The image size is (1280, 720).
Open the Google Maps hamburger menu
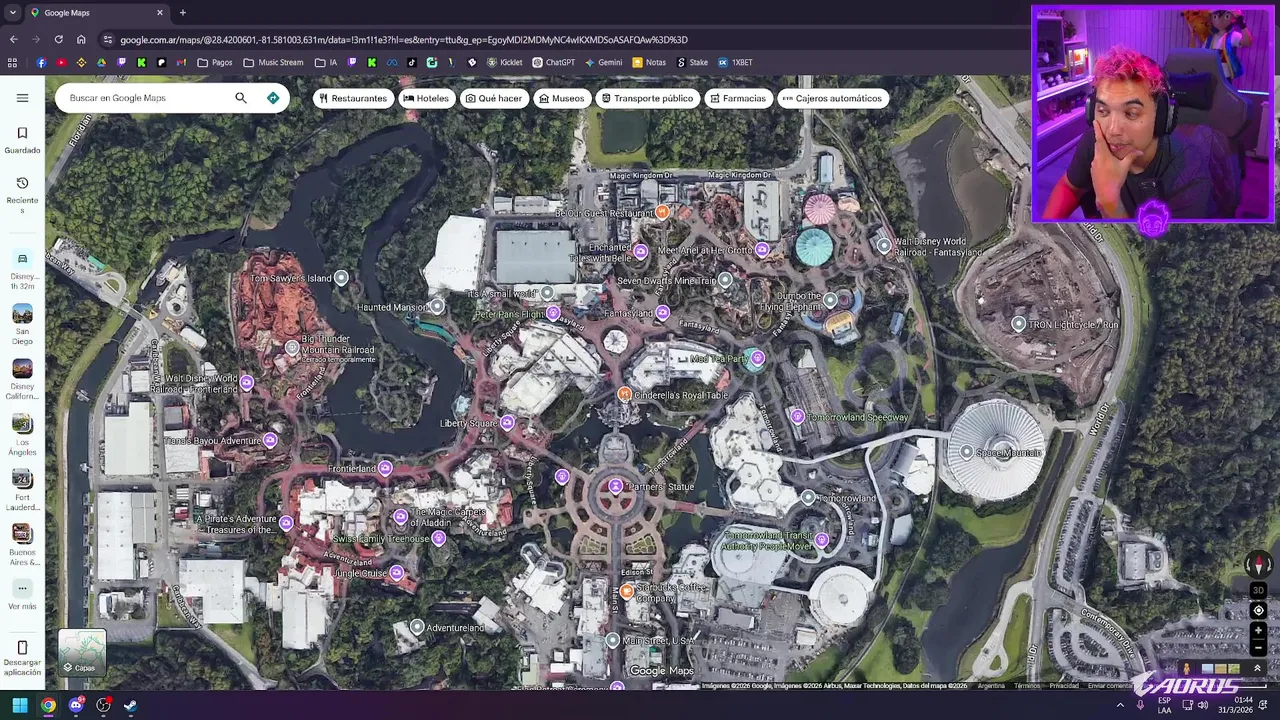coord(22,98)
